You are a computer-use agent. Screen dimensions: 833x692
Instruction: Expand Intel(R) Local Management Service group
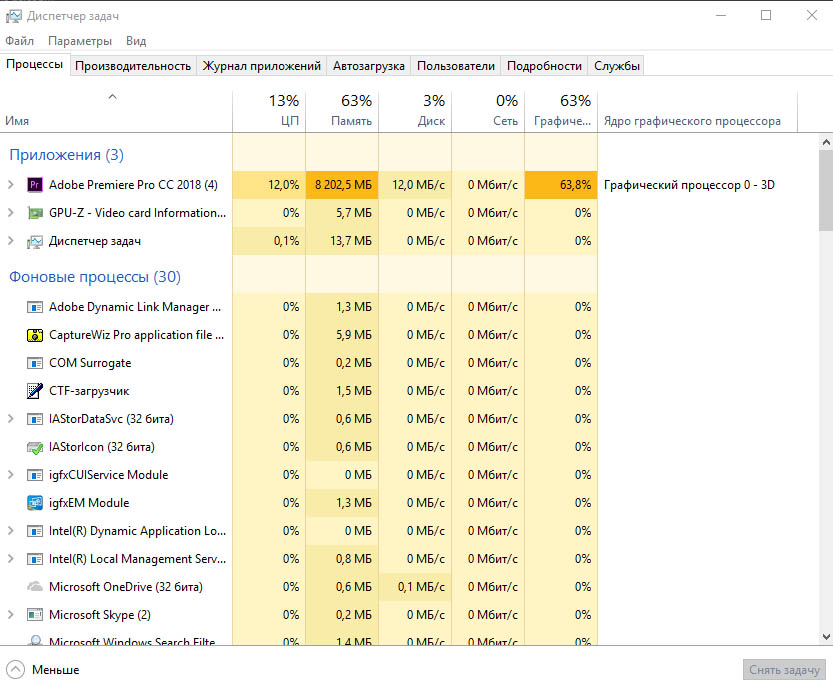[x=11, y=559]
